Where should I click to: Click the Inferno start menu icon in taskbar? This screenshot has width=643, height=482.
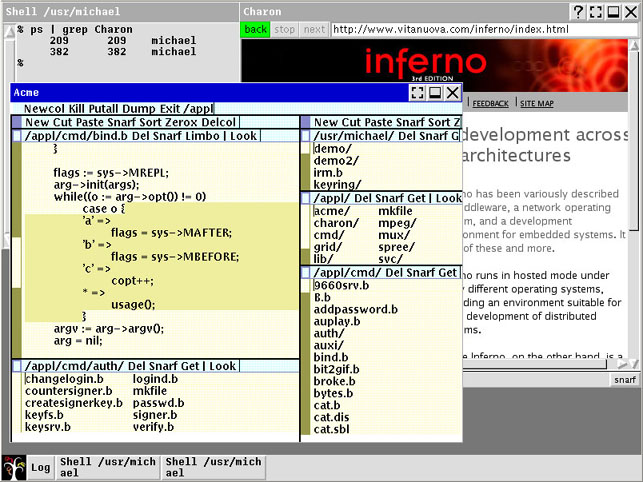click(x=13, y=467)
